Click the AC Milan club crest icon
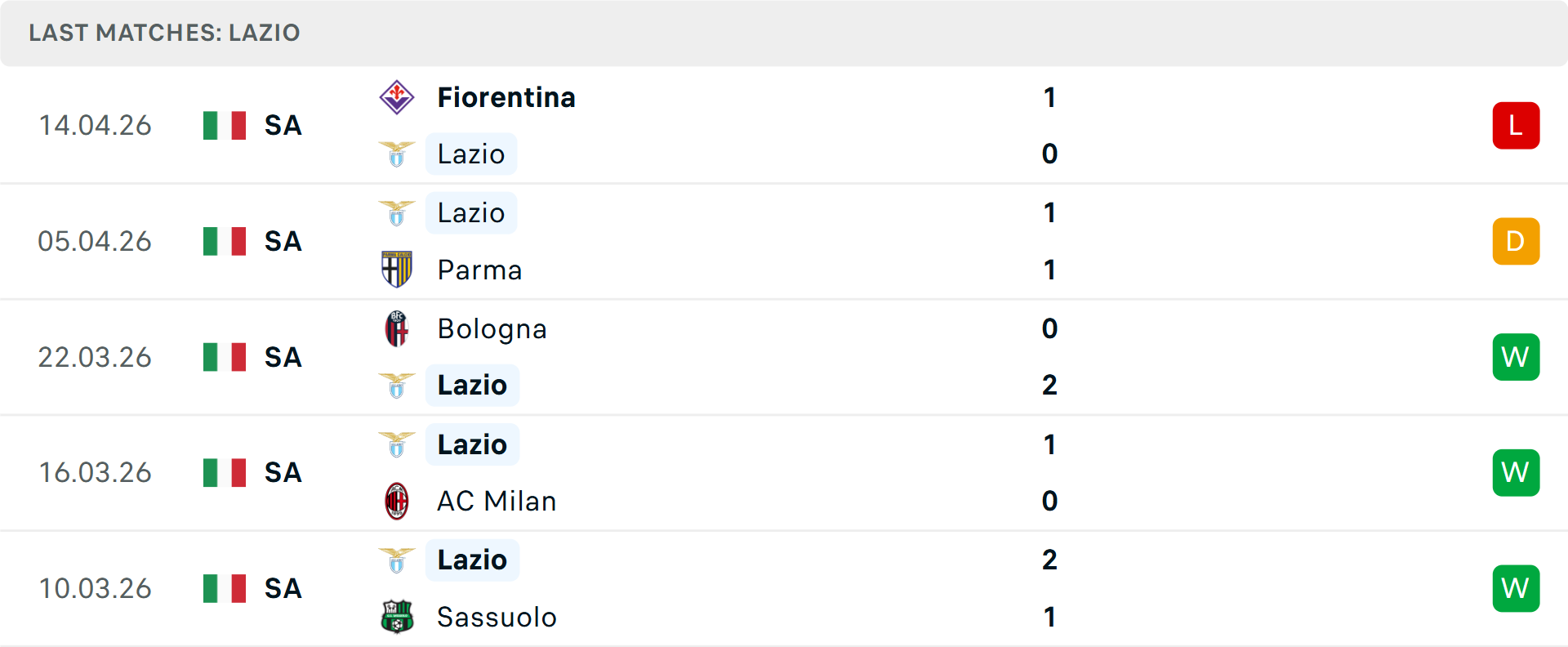1568x647 pixels. coord(397,501)
